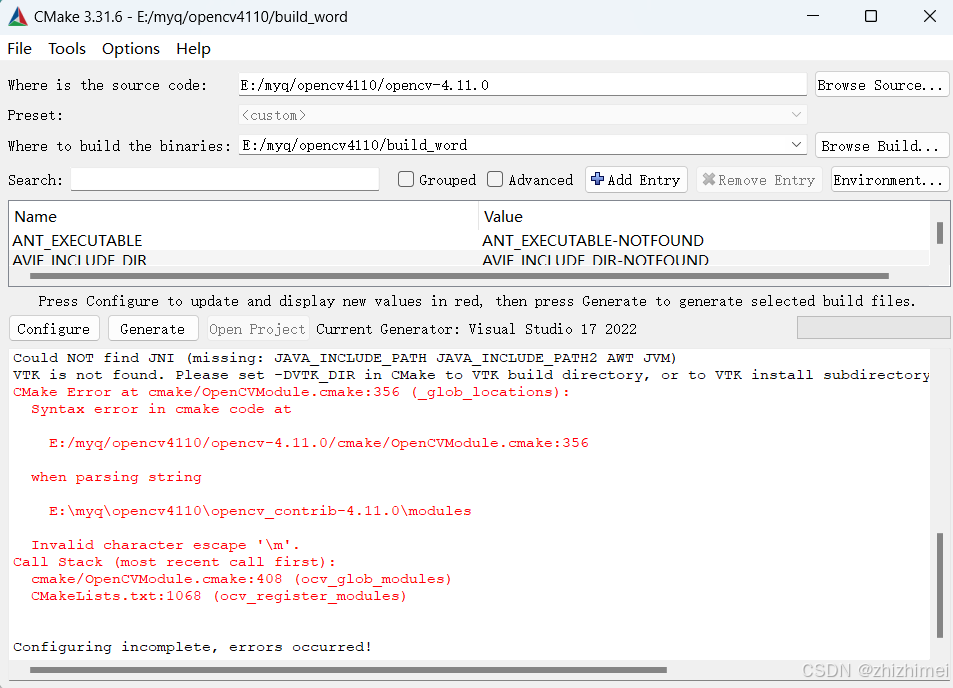Screen dimensions: 953x688
Task: Click Browse Build button
Action: pos(882,146)
